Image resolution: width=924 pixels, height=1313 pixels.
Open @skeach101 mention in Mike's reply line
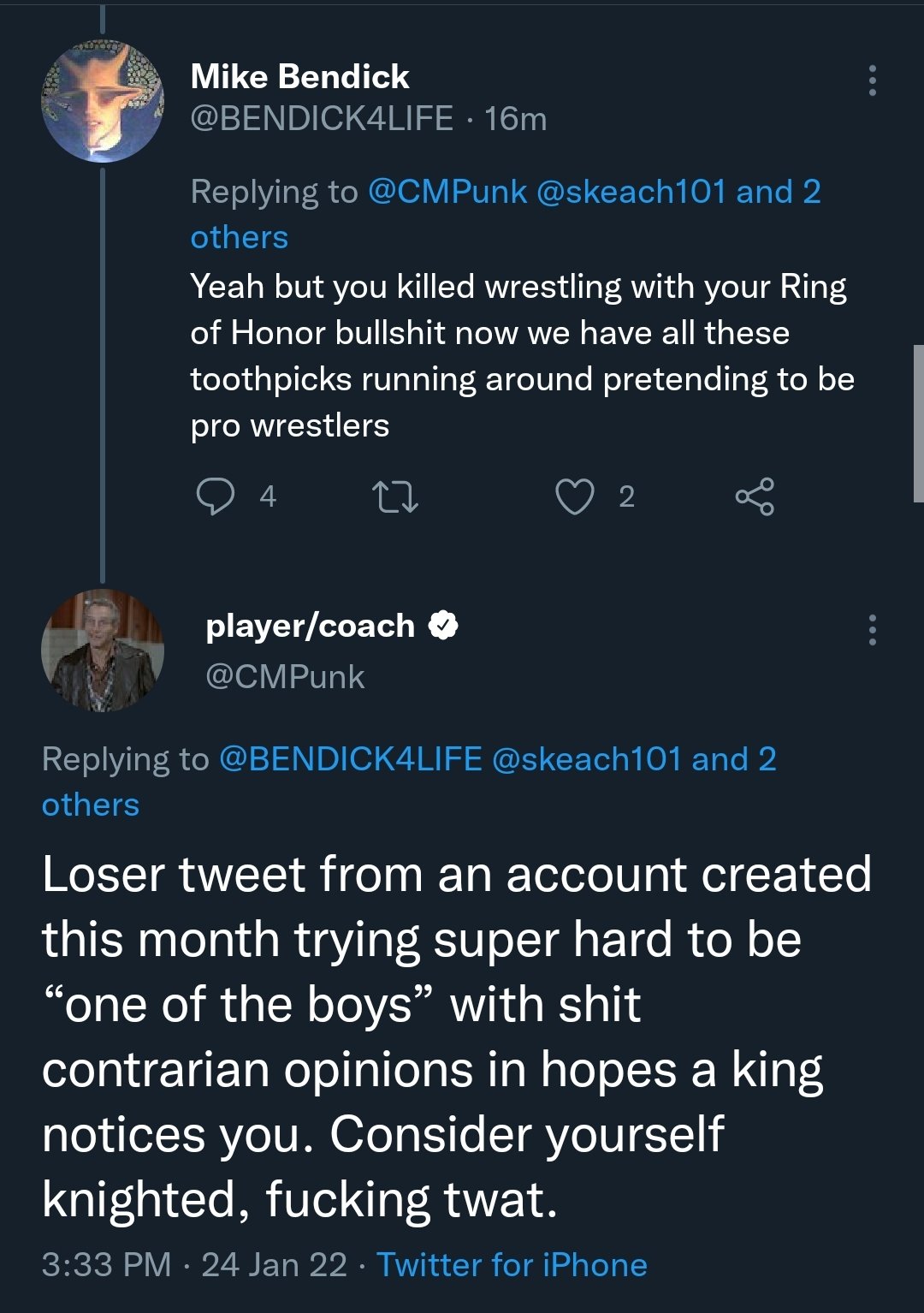point(631,192)
